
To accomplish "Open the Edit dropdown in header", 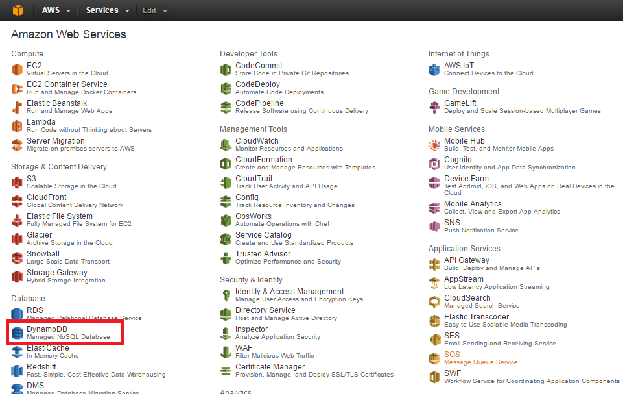I will point(155,11).
